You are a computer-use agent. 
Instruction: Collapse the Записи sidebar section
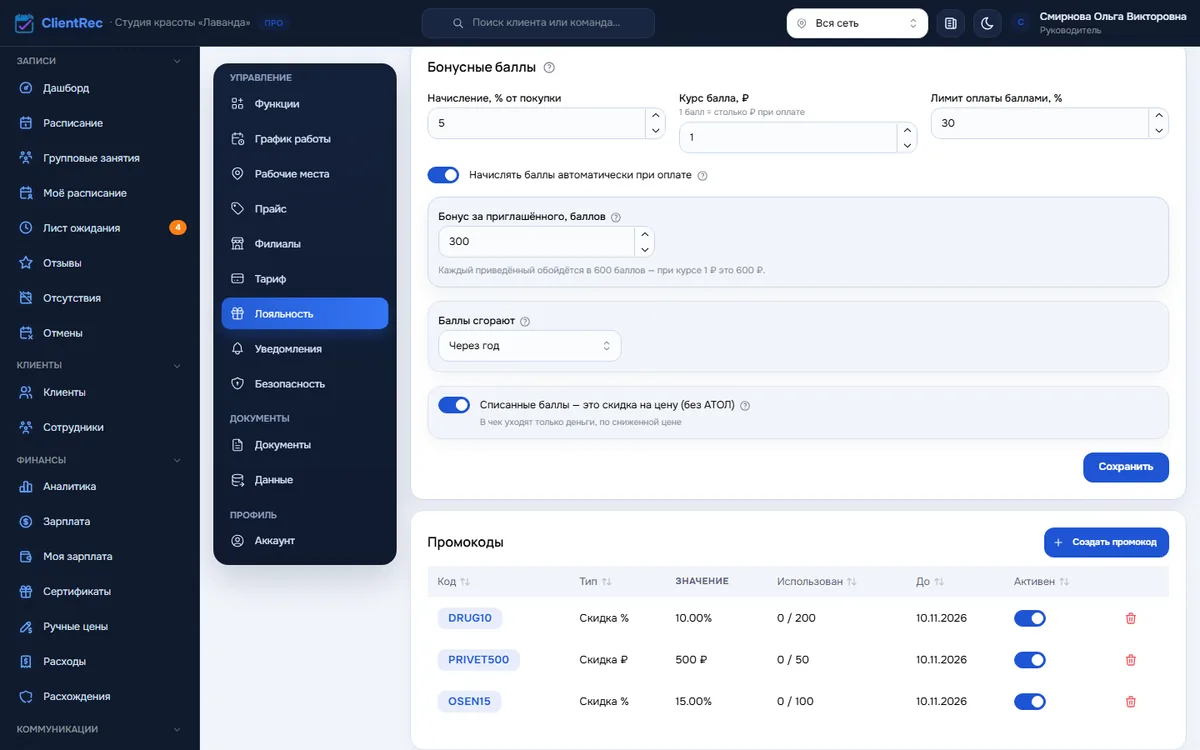(x=177, y=61)
